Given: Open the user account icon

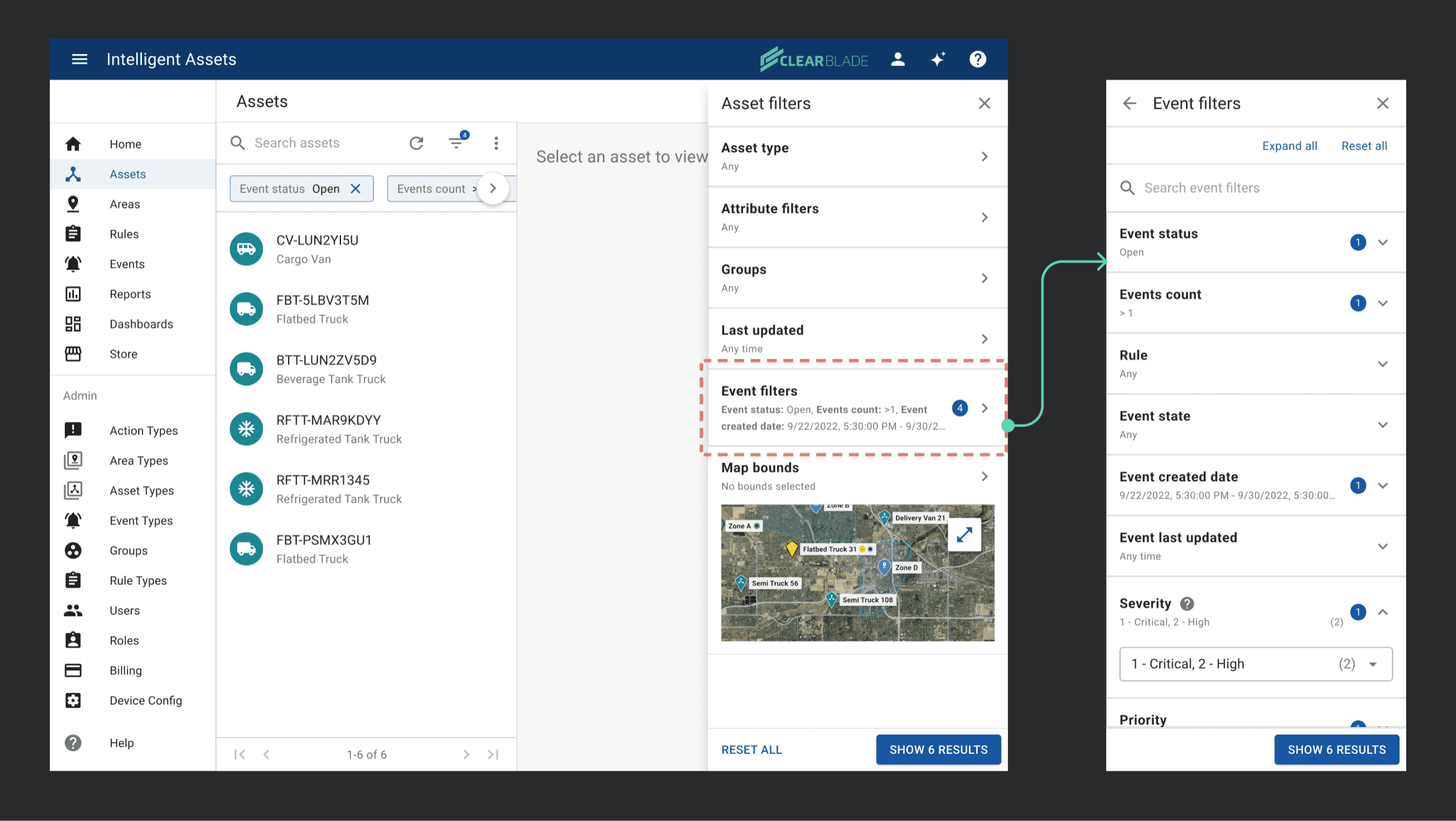Looking at the screenshot, I should click(897, 59).
